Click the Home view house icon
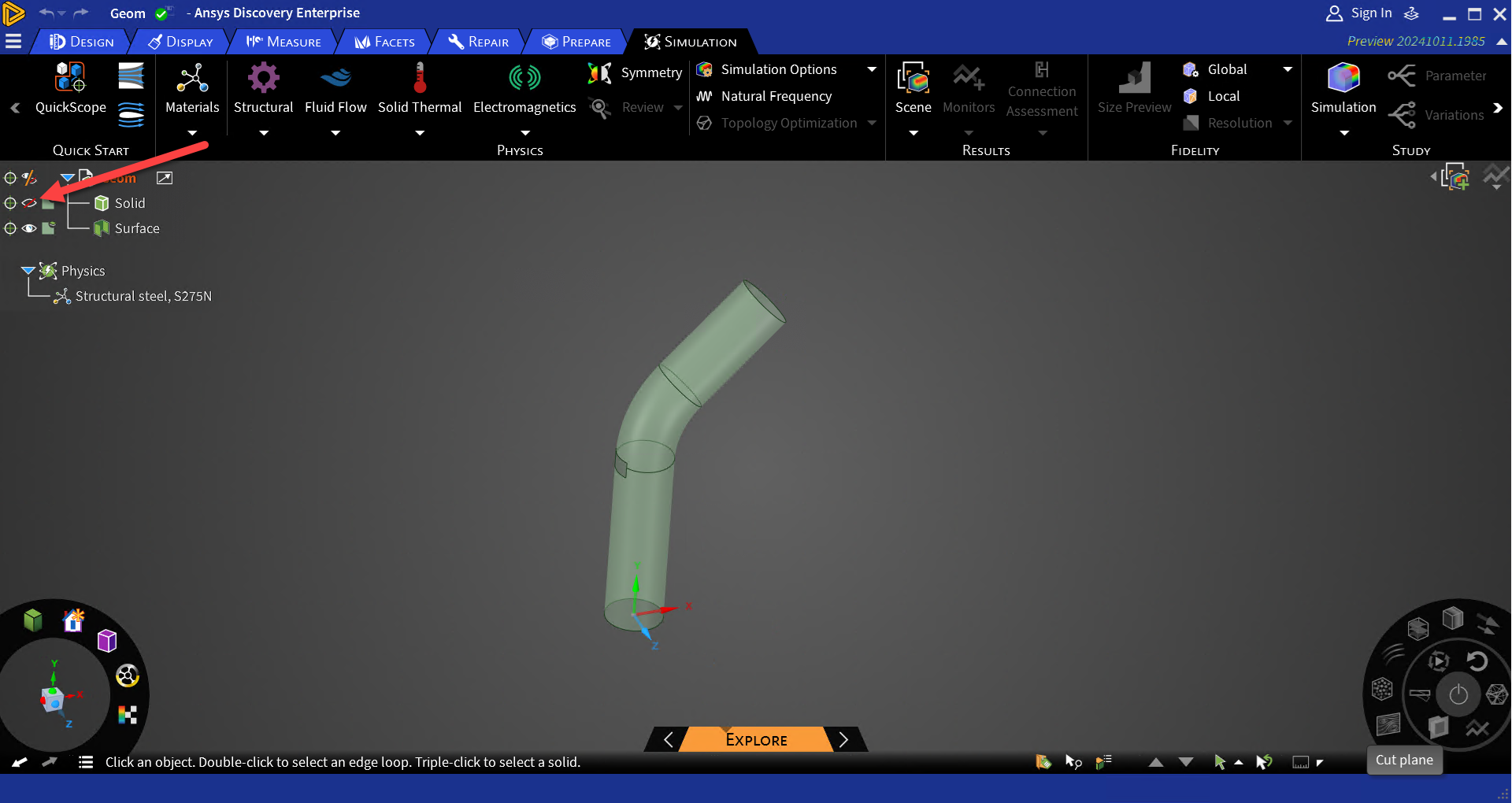Screen dimensions: 1512x803 (x=73, y=620)
